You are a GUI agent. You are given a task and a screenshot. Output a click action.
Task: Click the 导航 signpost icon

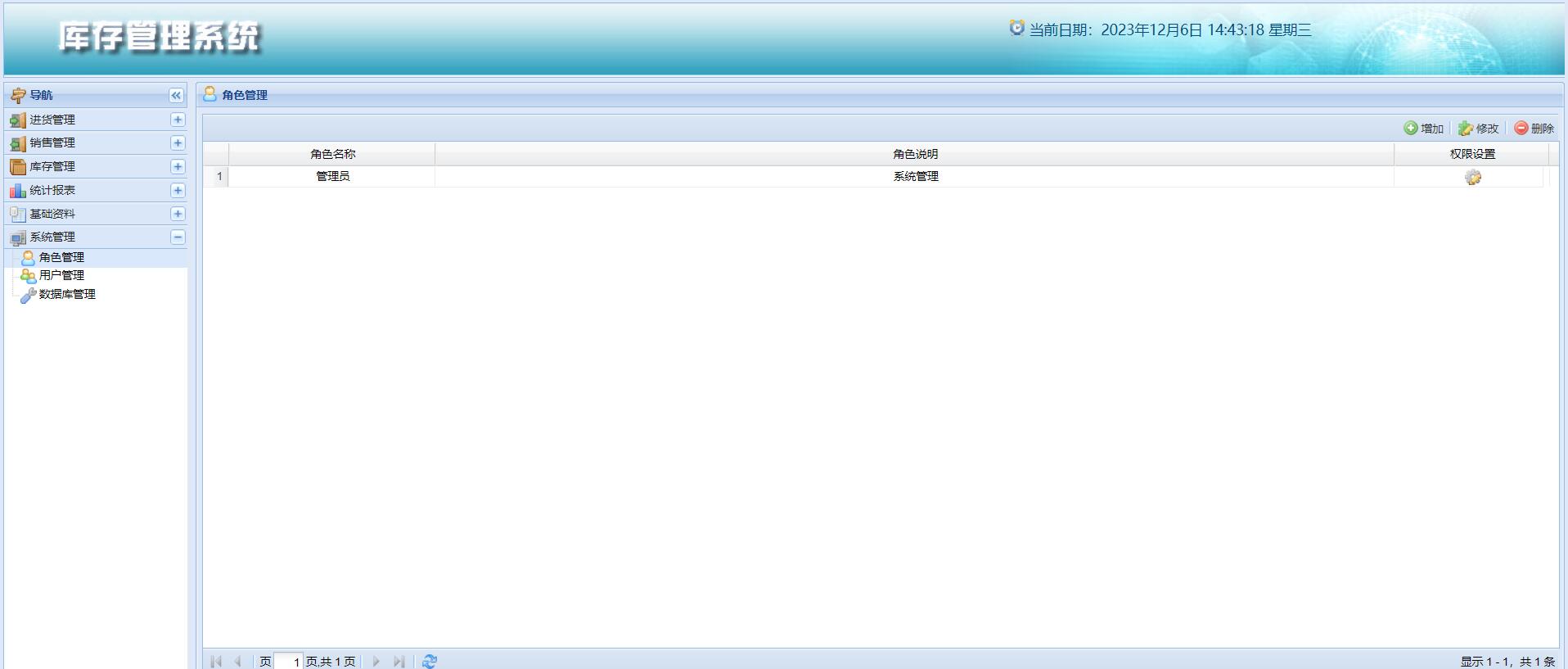pos(18,96)
